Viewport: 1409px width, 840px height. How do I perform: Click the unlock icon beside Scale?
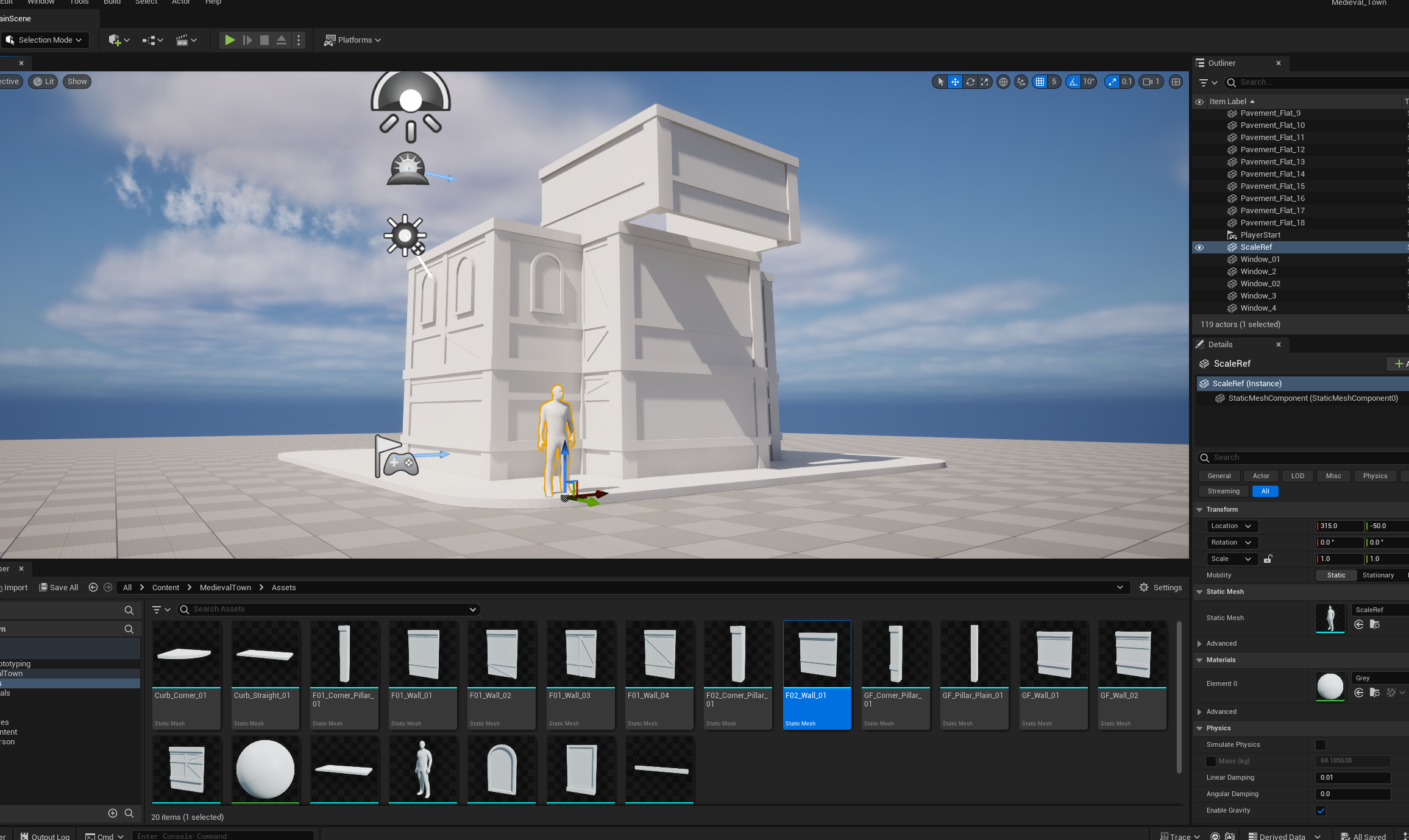[1268, 559]
